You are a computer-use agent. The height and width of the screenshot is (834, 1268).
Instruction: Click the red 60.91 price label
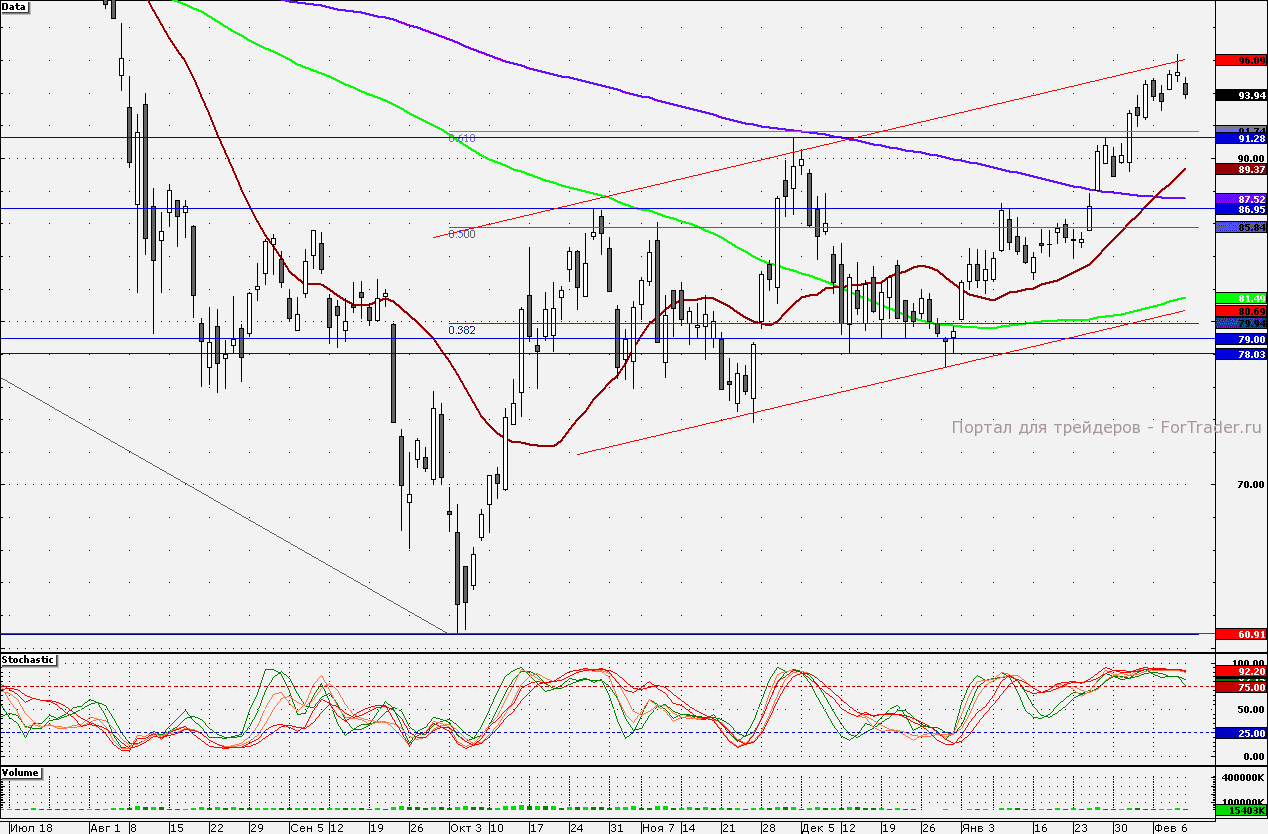(1239, 635)
